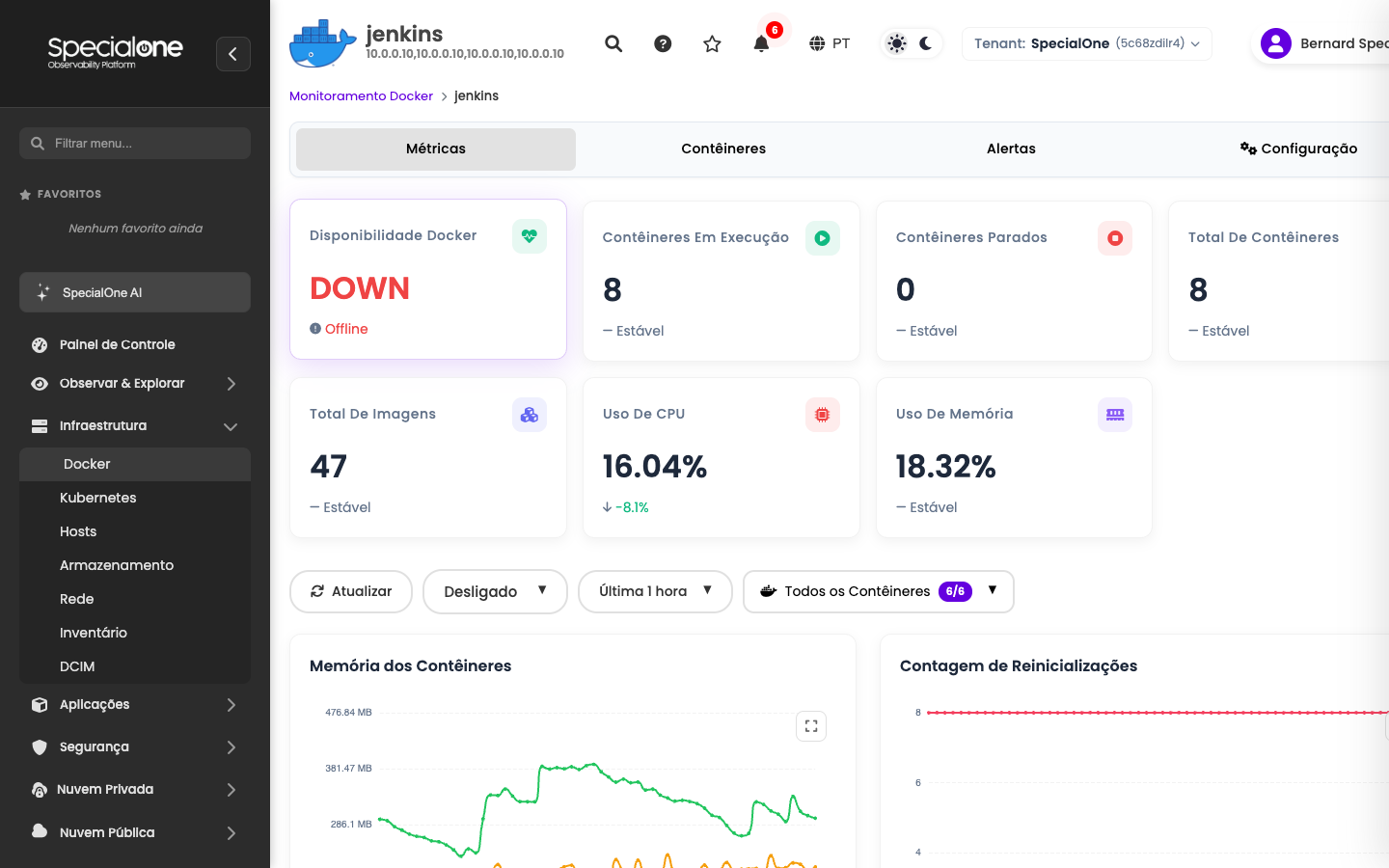1389x868 pixels.
Task: Select the Métricas tab
Action: coord(436,149)
